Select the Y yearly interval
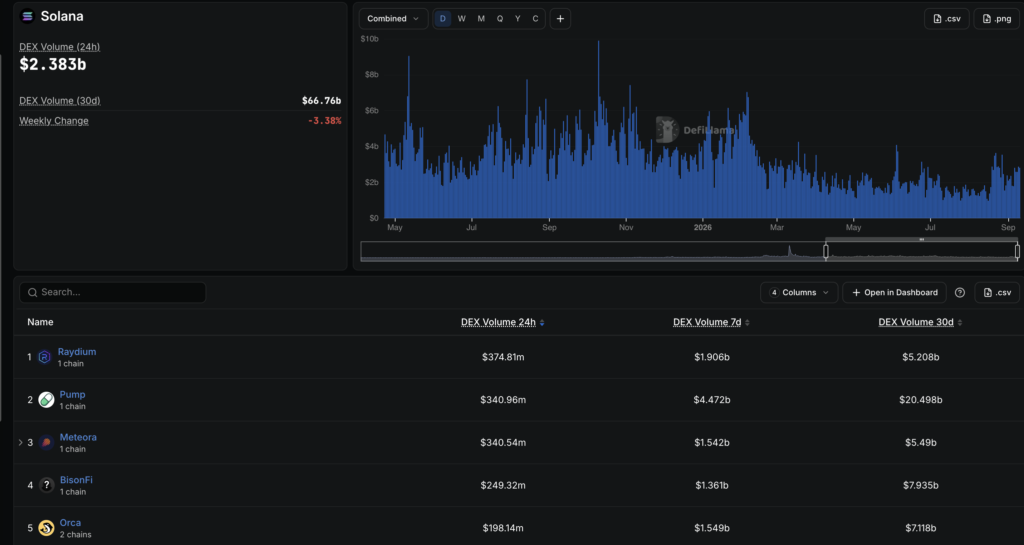 pos(517,19)
